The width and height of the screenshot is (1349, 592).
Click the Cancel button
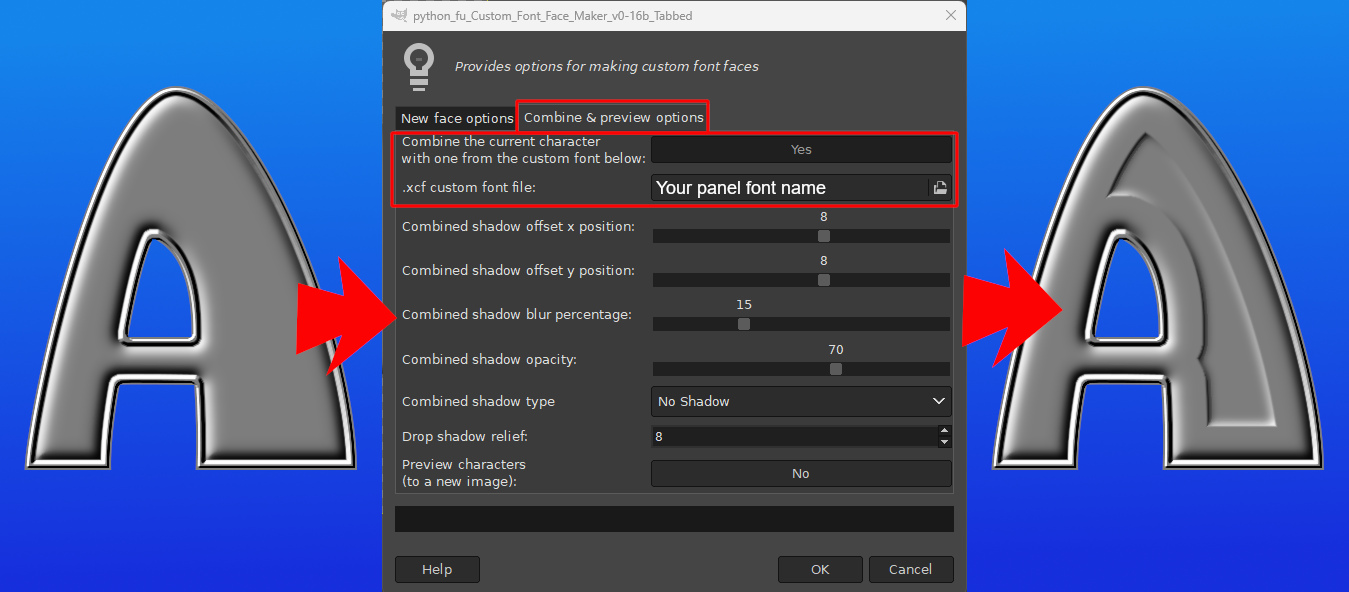point(910,569)
